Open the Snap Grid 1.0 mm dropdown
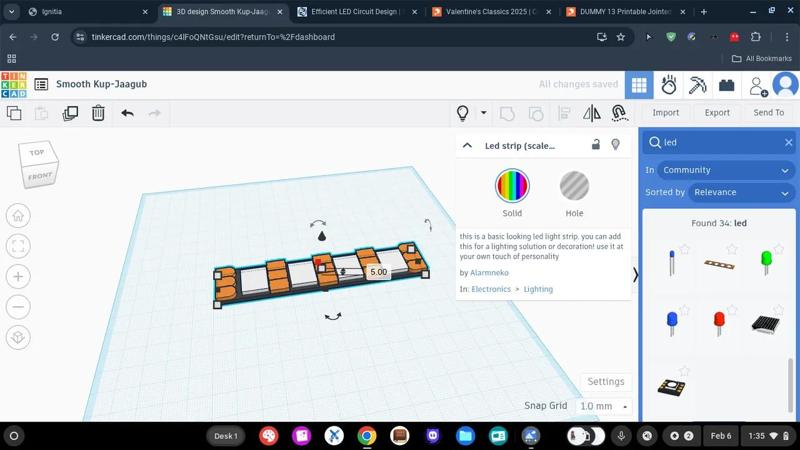This screenshot has height=450, width=800. pos(603,406)
